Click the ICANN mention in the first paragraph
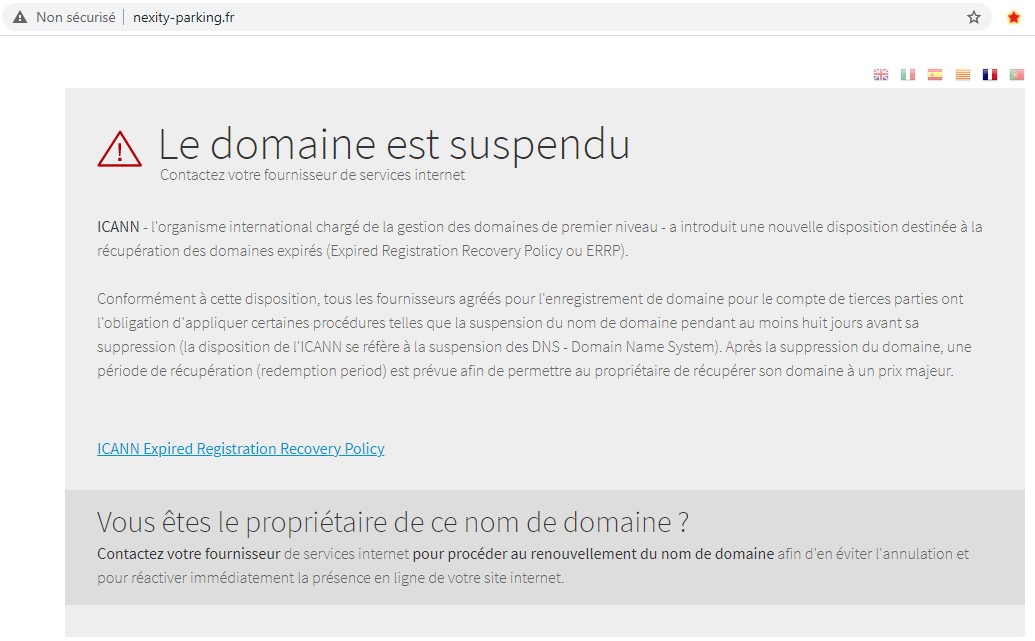Viewport: 1035px width, 641px height. 113,226
